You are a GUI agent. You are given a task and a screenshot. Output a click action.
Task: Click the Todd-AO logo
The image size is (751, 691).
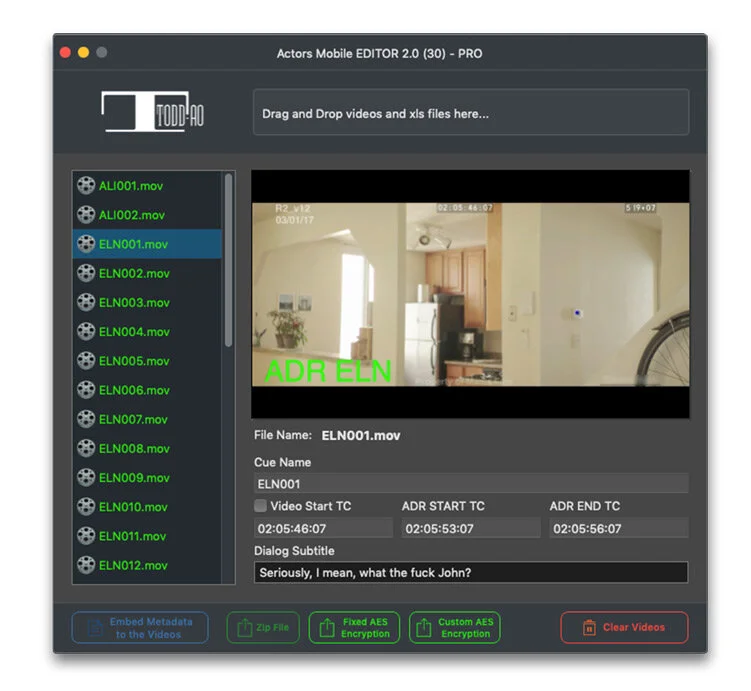tap(152, 112)
